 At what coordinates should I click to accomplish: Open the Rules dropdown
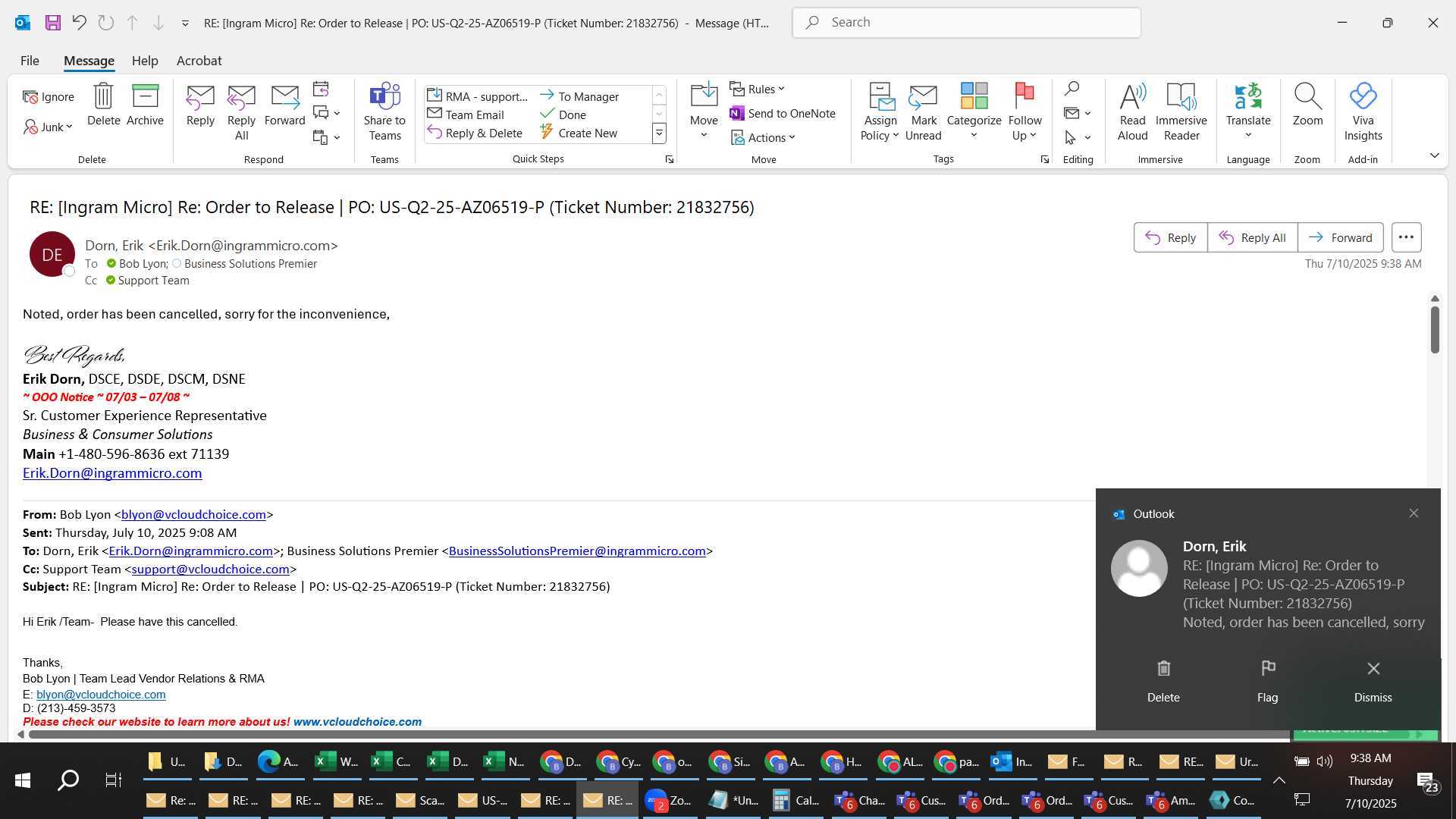tap(757, 89)
